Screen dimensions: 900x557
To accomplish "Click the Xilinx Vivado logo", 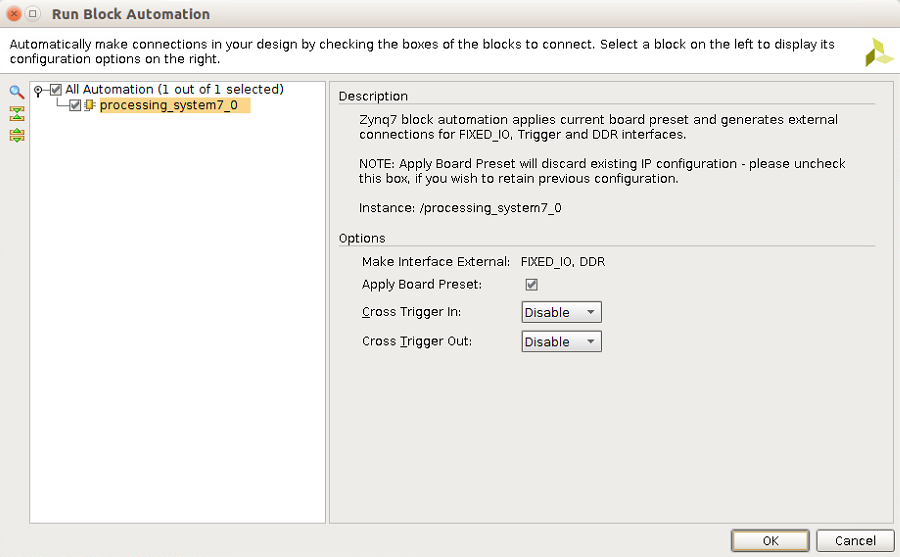I will coord(879,52).
